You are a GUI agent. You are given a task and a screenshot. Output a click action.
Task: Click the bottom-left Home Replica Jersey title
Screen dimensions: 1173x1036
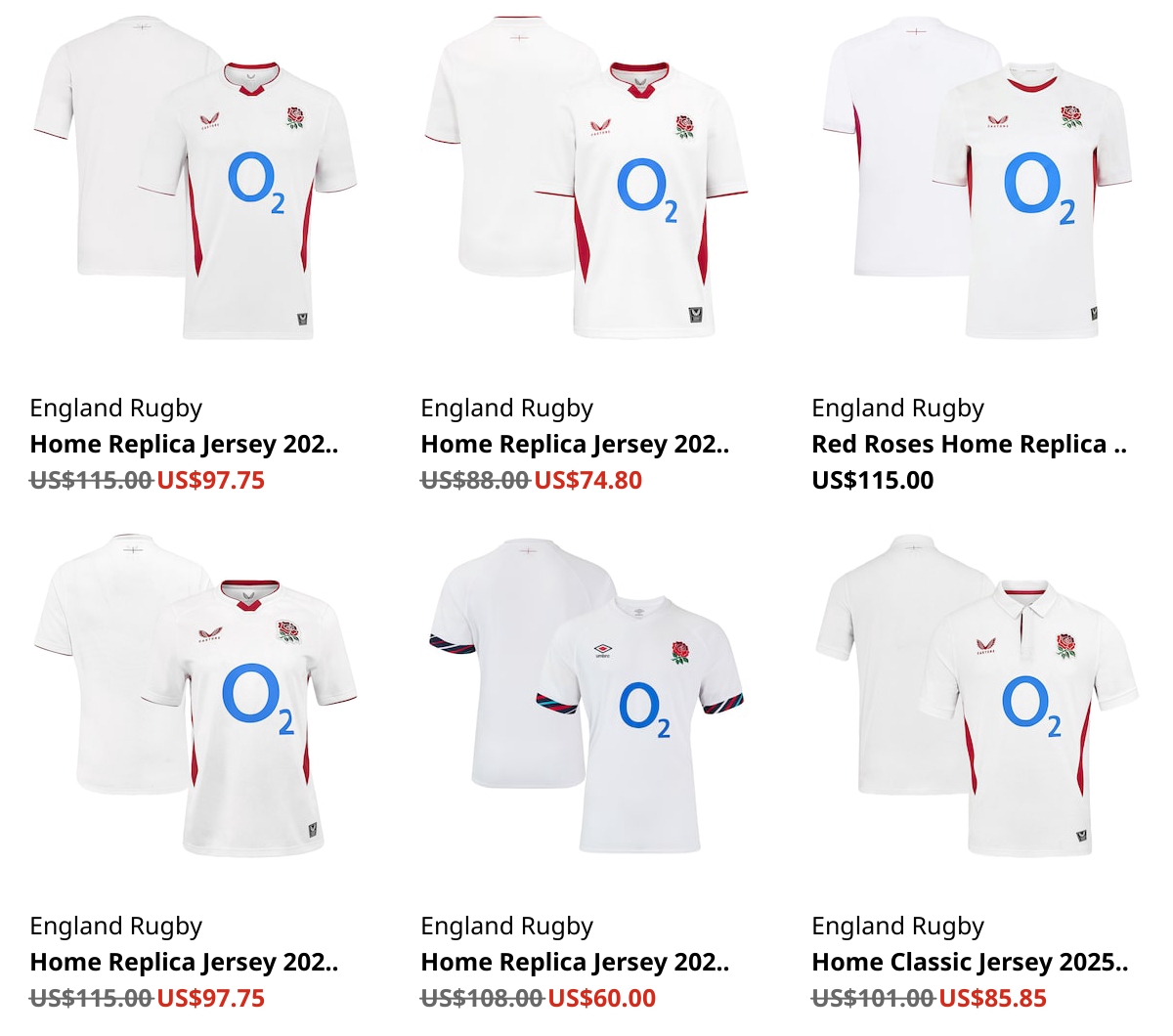184,963
